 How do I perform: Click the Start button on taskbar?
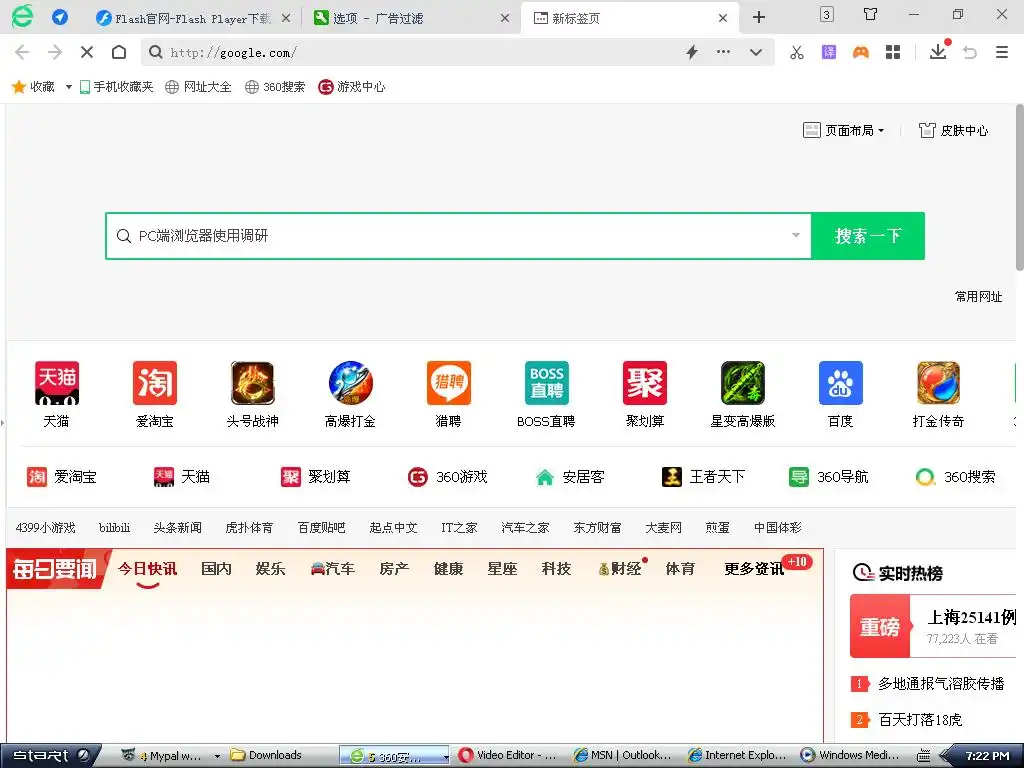[50, 756]
